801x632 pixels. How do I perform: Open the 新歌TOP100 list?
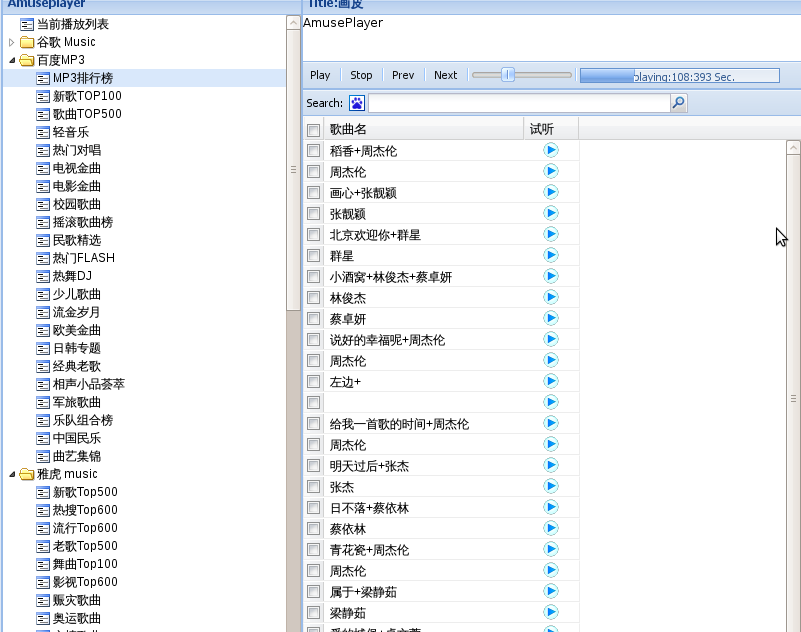point(87,96)
